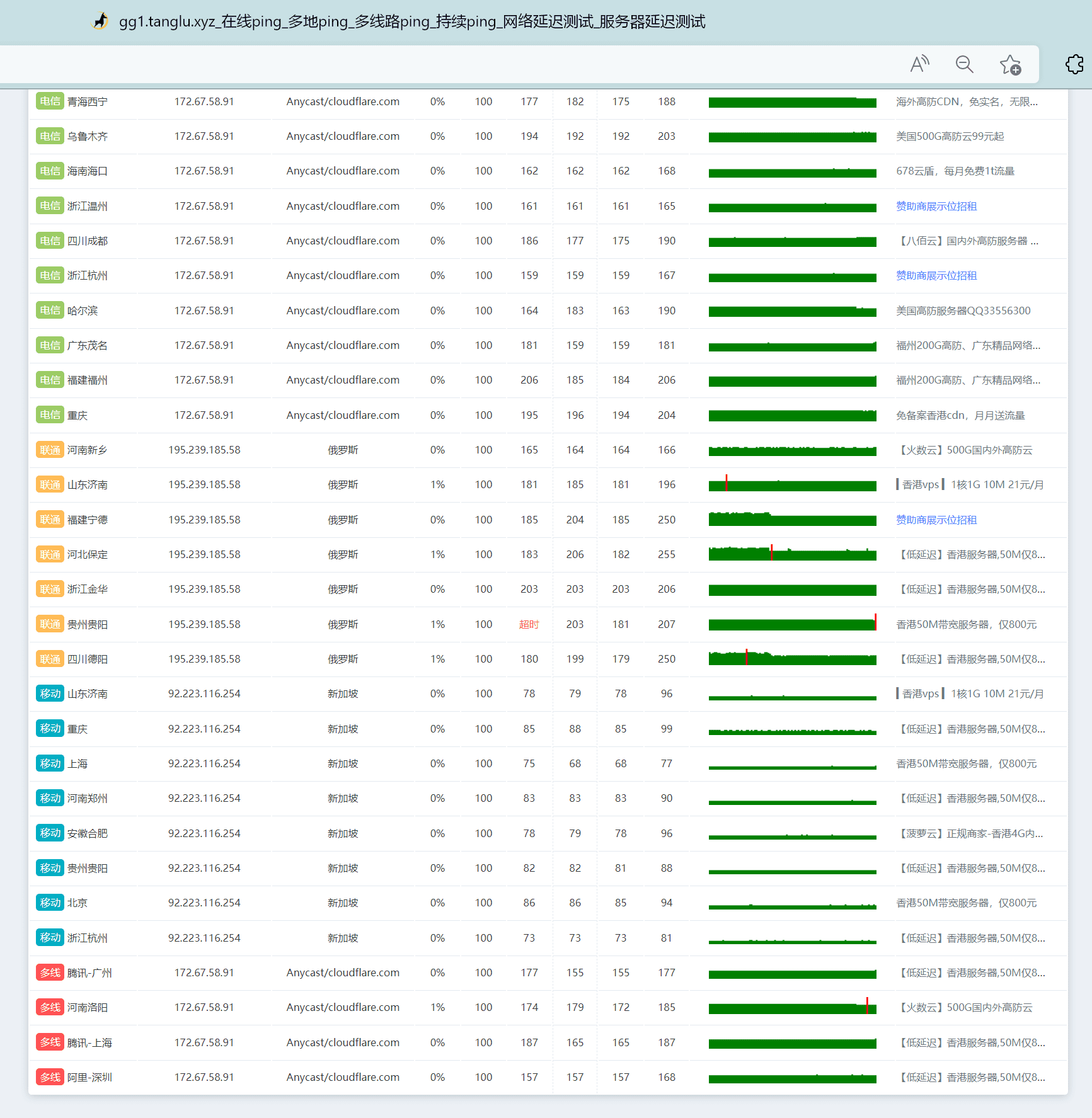Open 赞助商展示位招租 link in 浙江温州 row
This screenshot has width=1092, height=1118.
coord(936,206)
